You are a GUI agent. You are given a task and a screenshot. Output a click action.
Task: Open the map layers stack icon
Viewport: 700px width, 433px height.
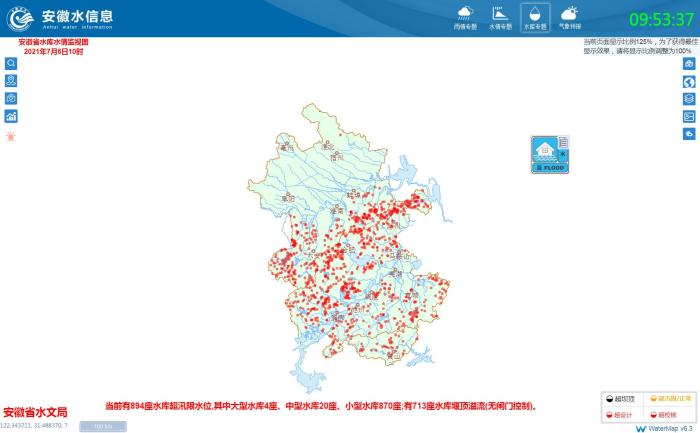click(689, 99)
